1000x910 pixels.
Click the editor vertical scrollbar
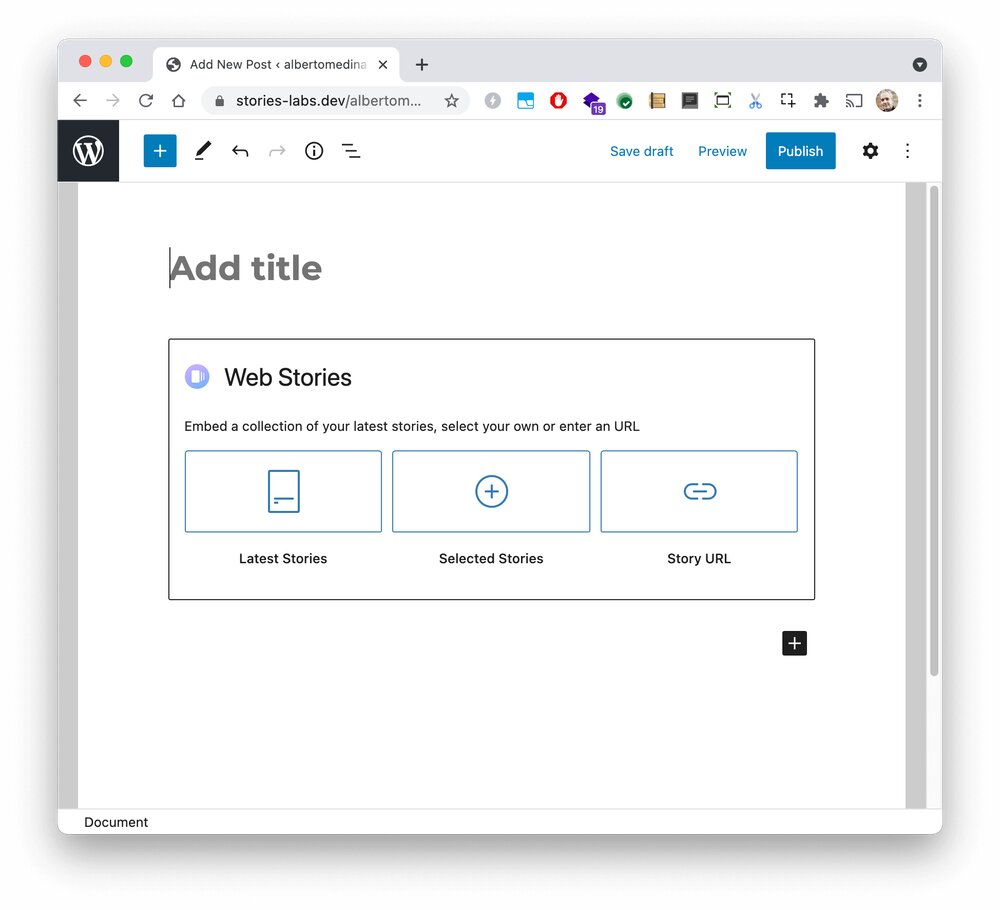click(934, 430)
